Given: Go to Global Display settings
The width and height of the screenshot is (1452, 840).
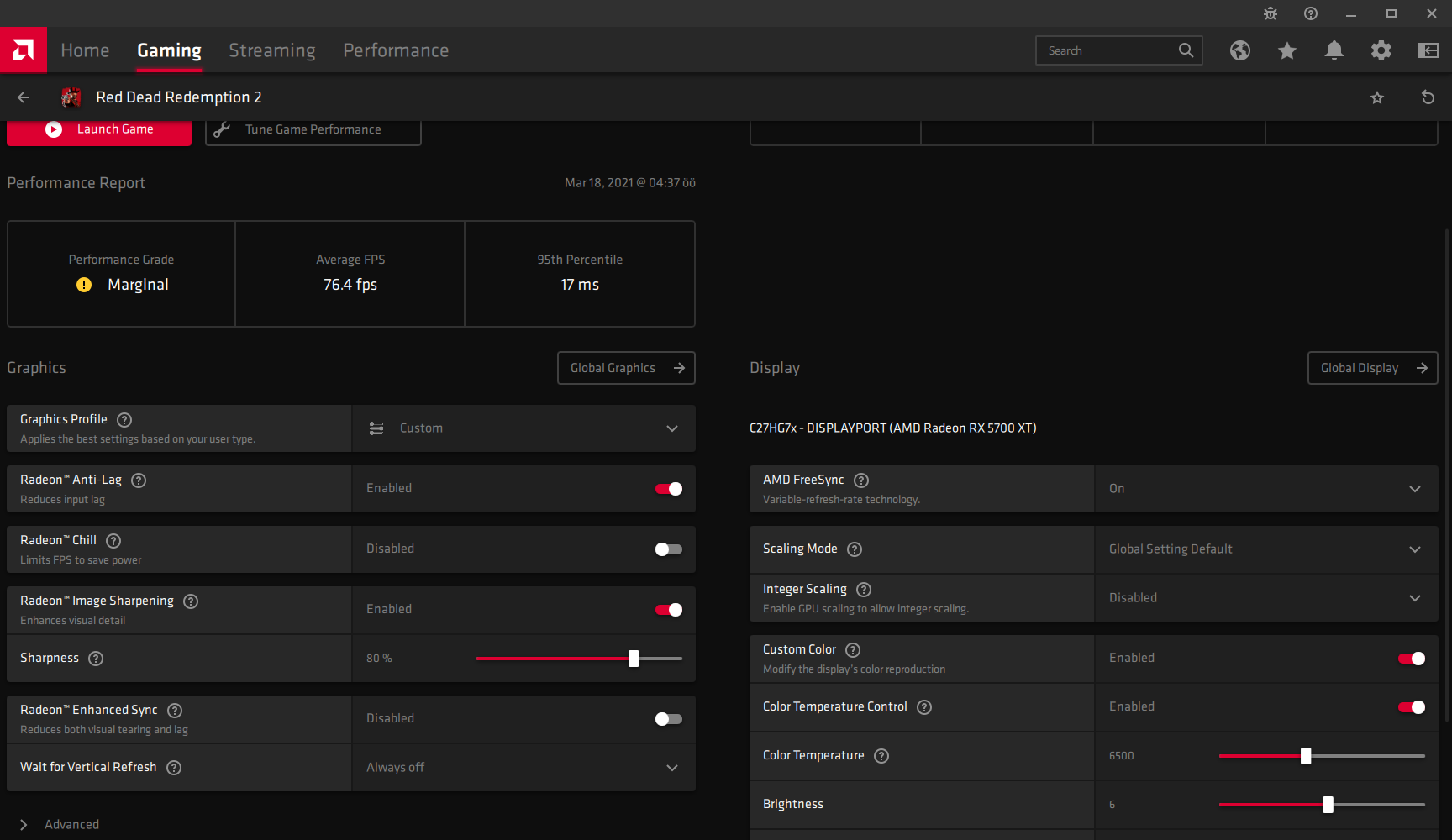Looking at the screenshot, I should [x=1373, y=368].
